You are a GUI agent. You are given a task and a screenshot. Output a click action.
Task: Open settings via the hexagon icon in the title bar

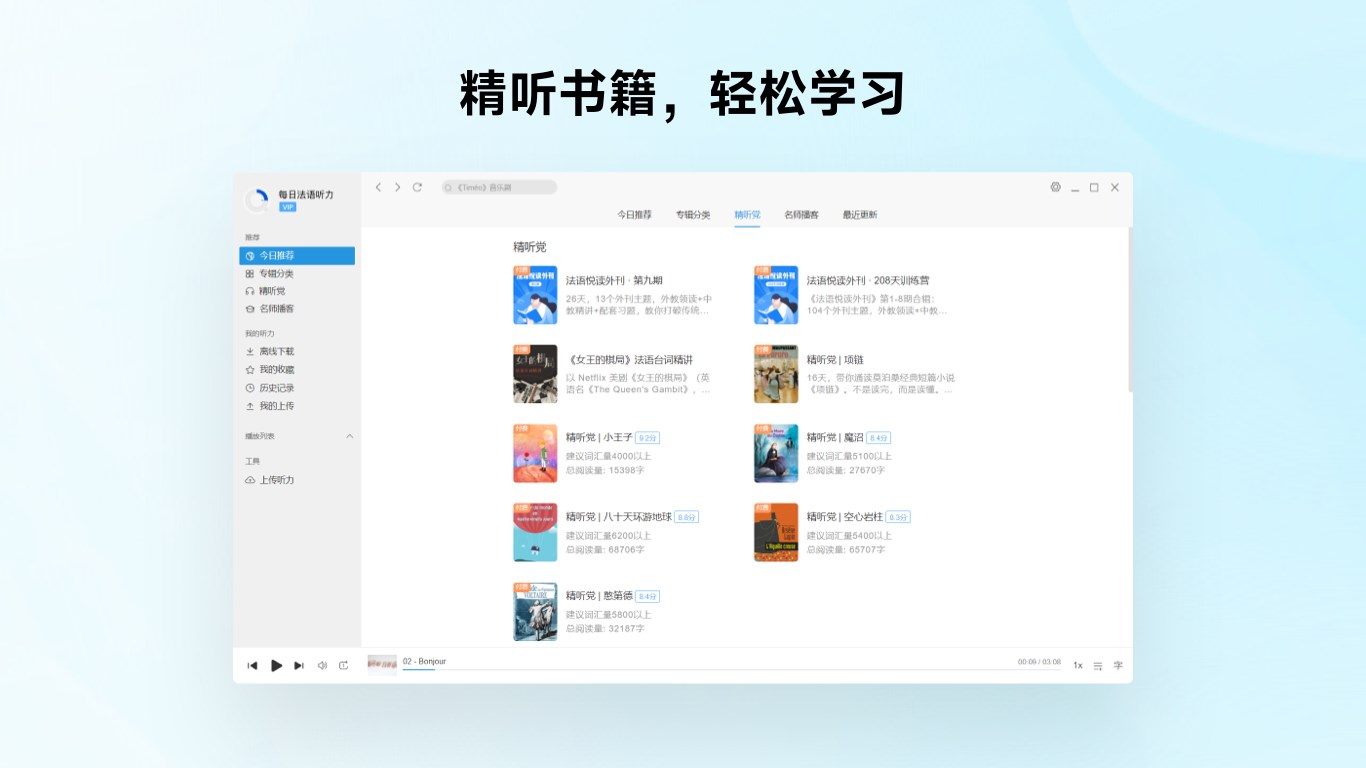coord(1055,187)
